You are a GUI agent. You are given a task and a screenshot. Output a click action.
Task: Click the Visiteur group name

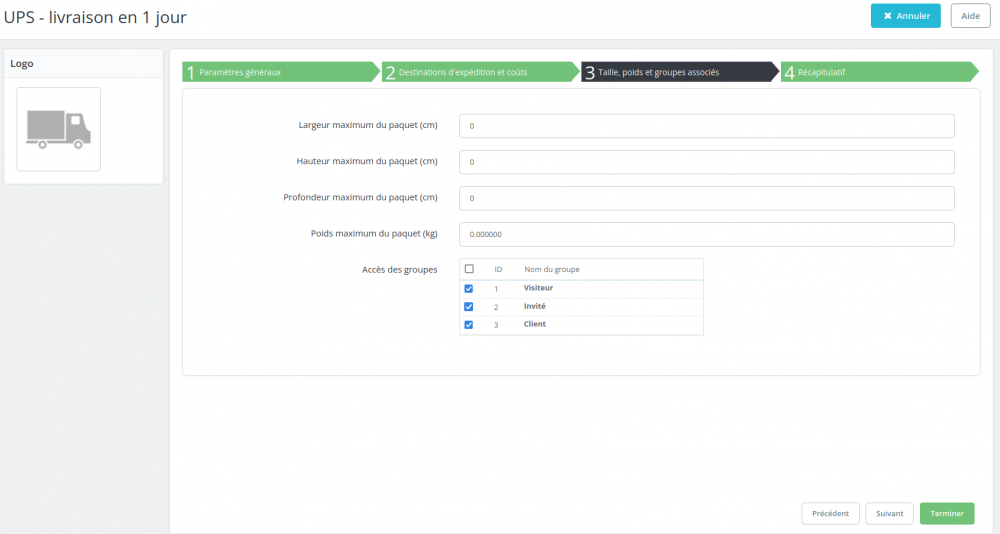(x=538, y=288)
